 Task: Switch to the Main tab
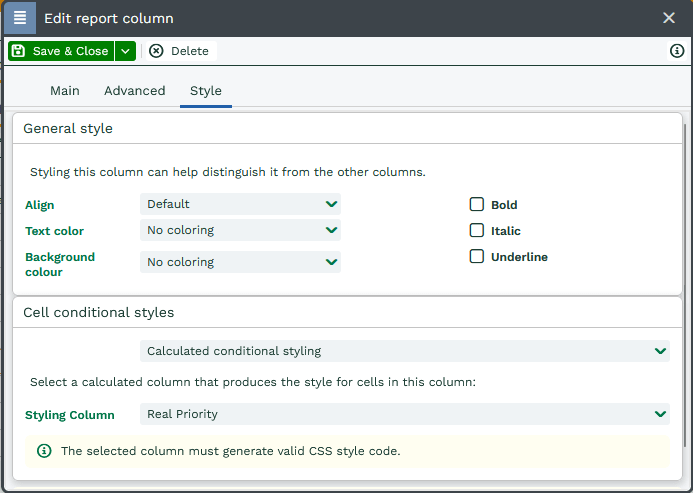[65, 91]
